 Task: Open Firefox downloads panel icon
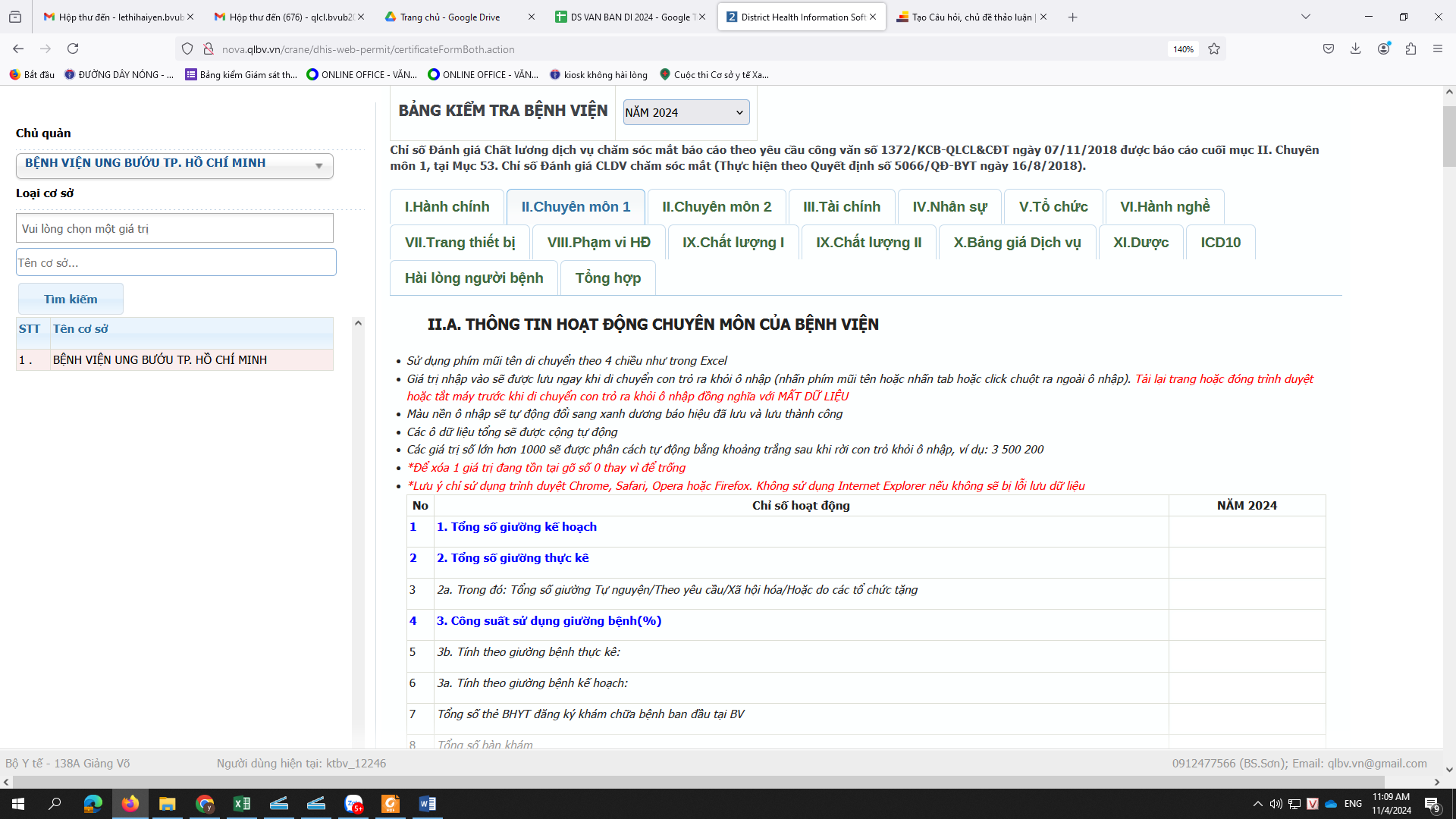click(1355, 49)
